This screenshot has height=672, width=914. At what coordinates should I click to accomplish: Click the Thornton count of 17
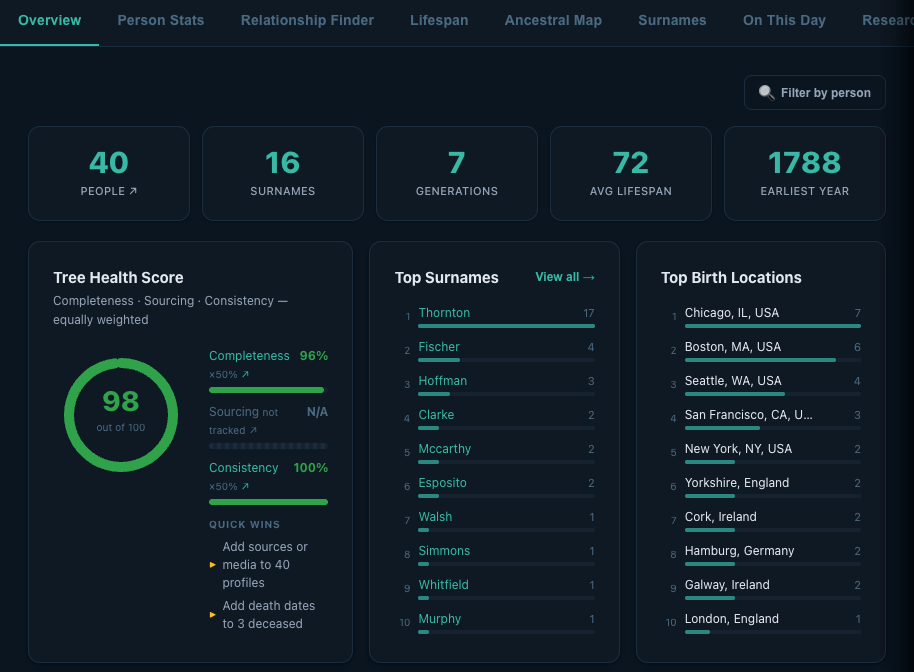click(x=589, y=313)
